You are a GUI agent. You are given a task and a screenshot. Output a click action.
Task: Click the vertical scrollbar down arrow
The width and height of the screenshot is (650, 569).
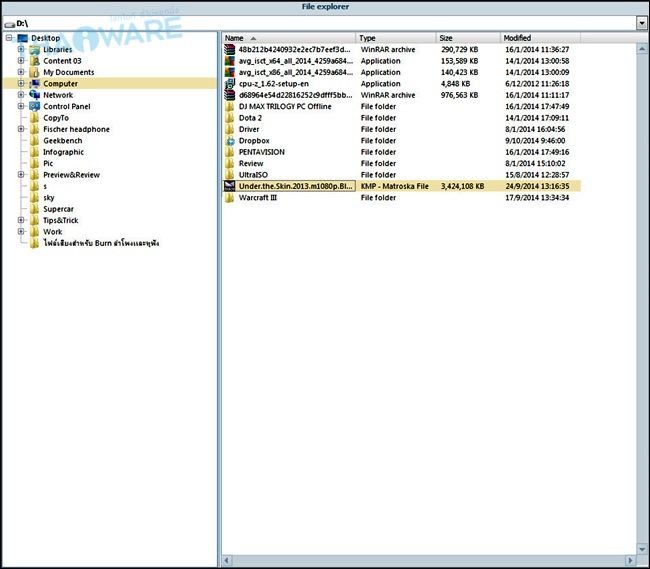point(642,550)
